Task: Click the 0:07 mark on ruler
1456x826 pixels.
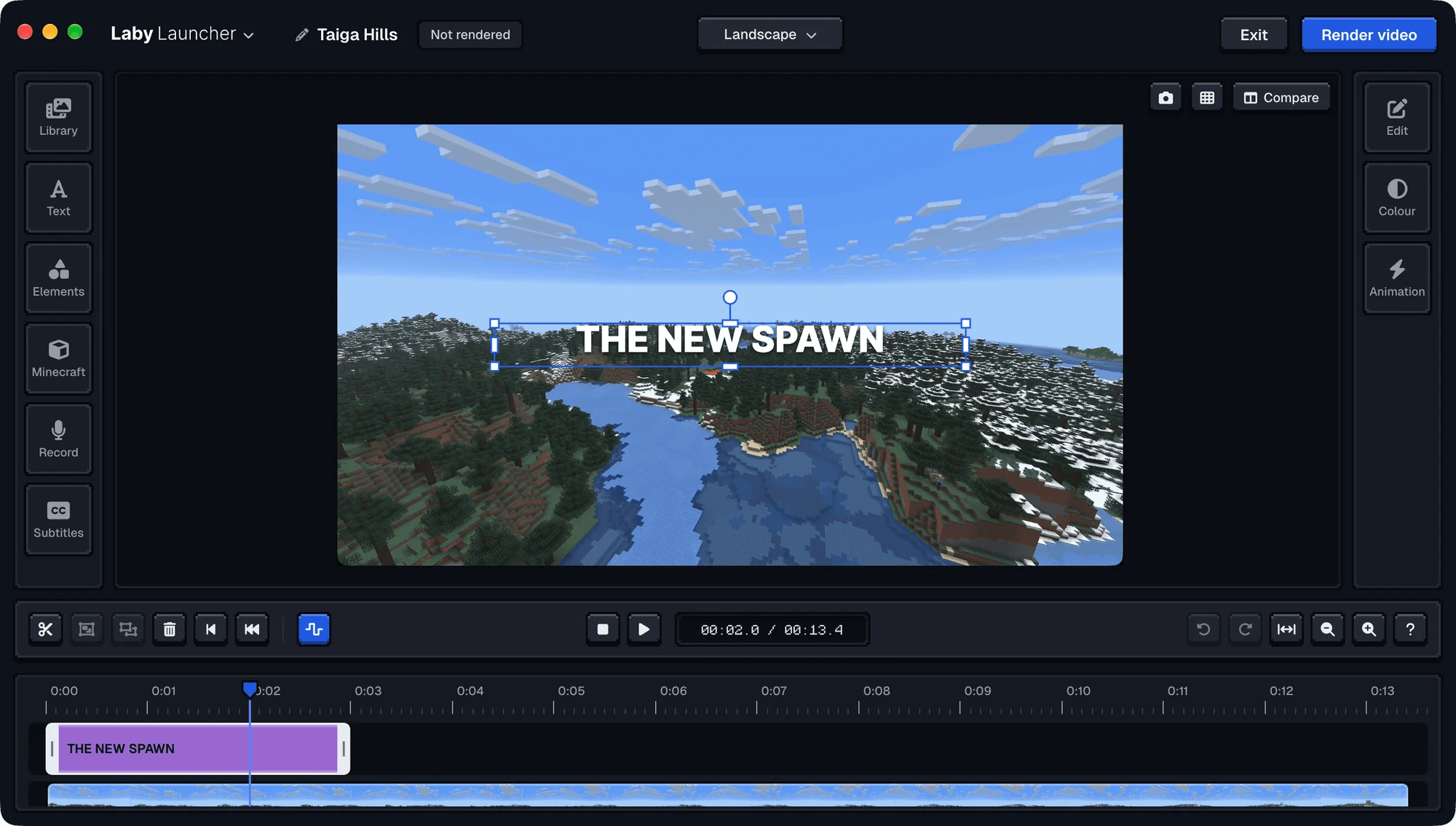Action: [773, 691]
